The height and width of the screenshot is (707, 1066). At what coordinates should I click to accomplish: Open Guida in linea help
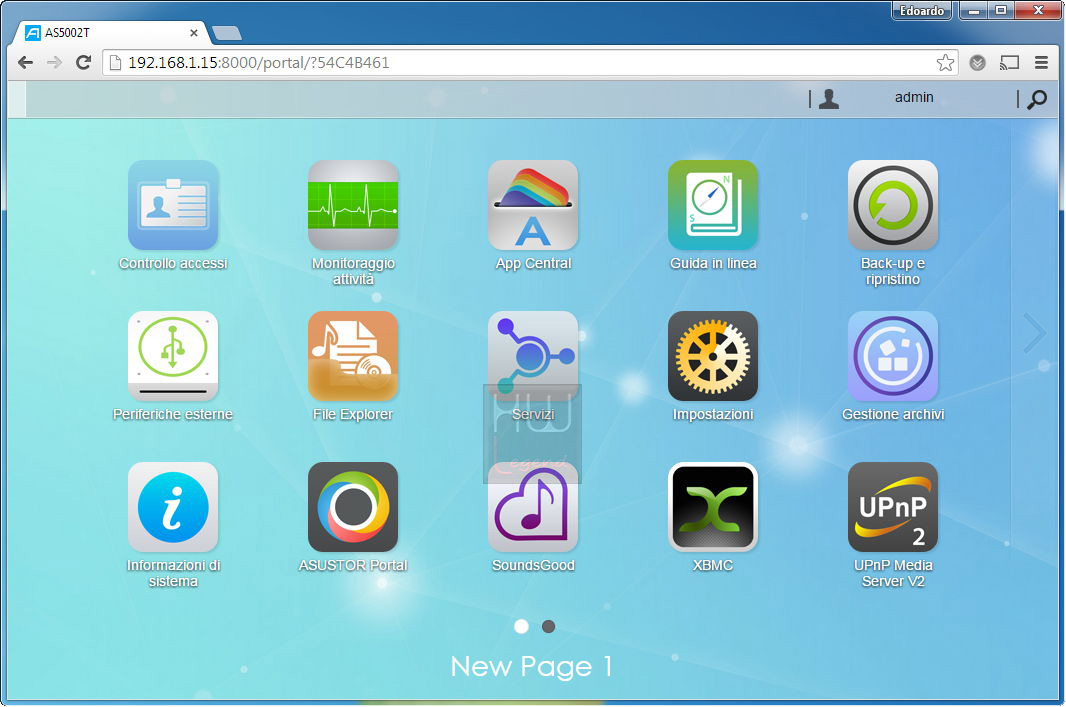tap(712, 205)
